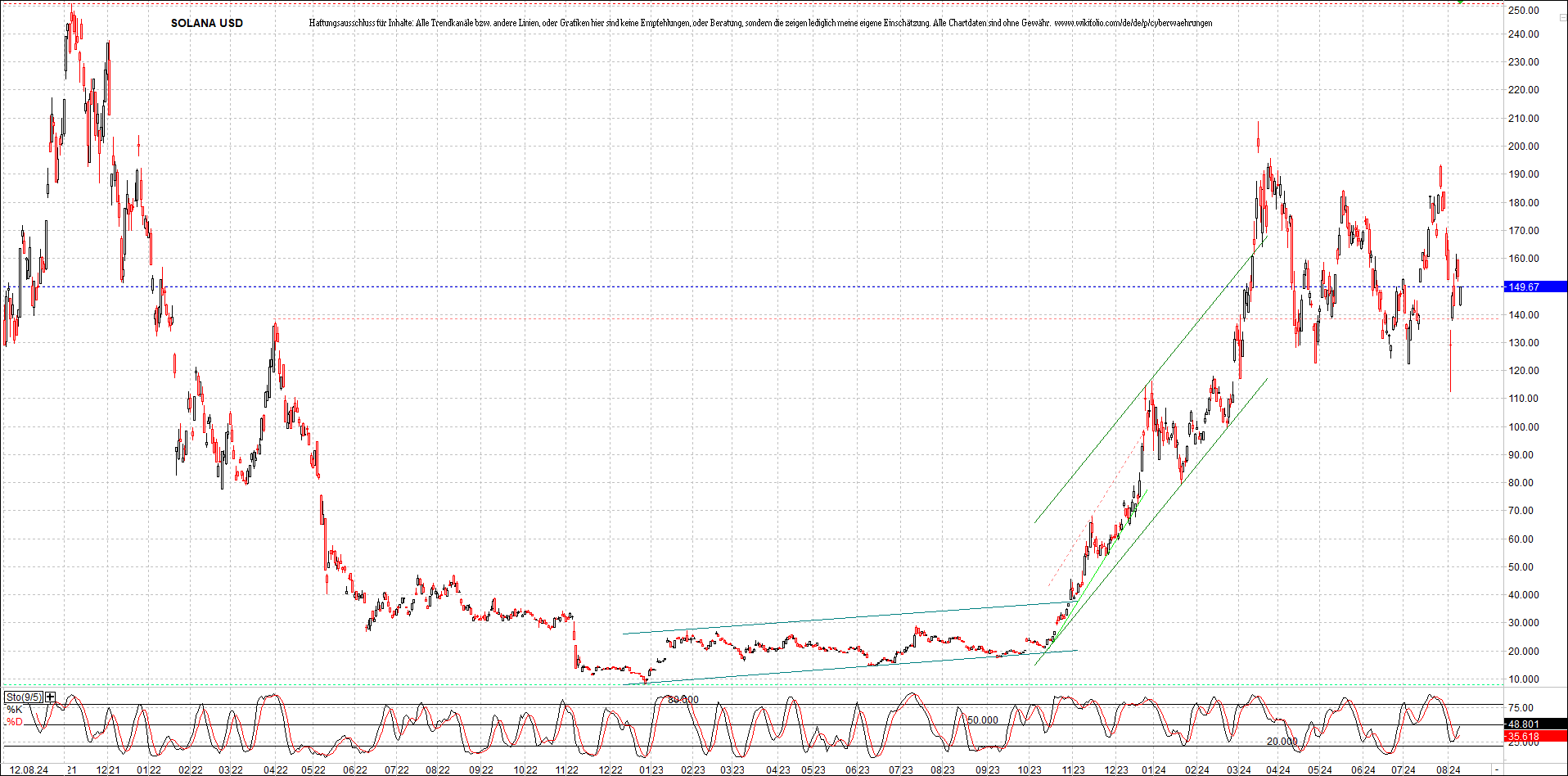Click the 05 24 date axis label
Viewport: 1568px width, 776px height.
[1320, 770]
